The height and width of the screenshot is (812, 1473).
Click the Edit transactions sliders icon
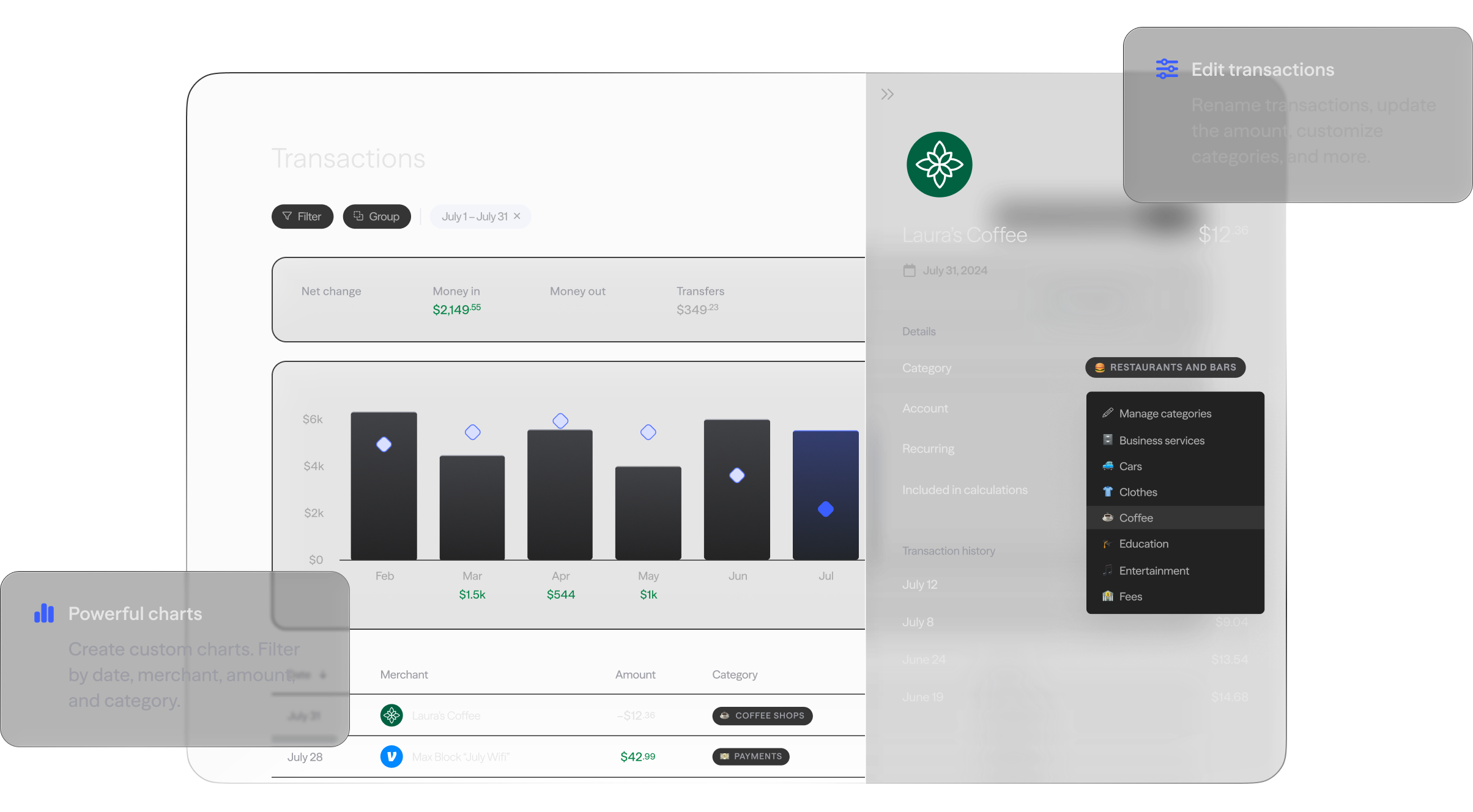(x=1167, y=69)
